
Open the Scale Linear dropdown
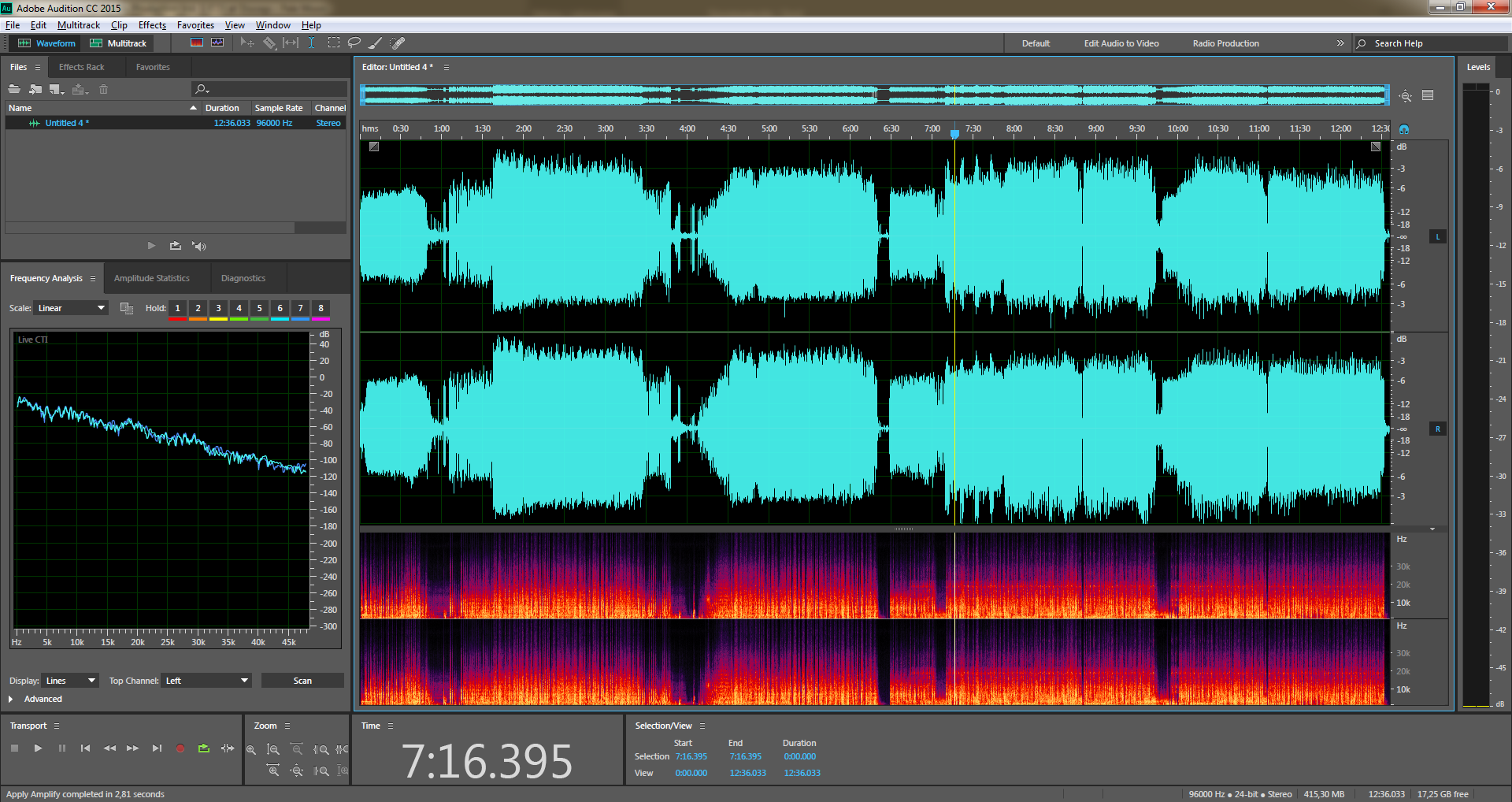coord(71,308)
